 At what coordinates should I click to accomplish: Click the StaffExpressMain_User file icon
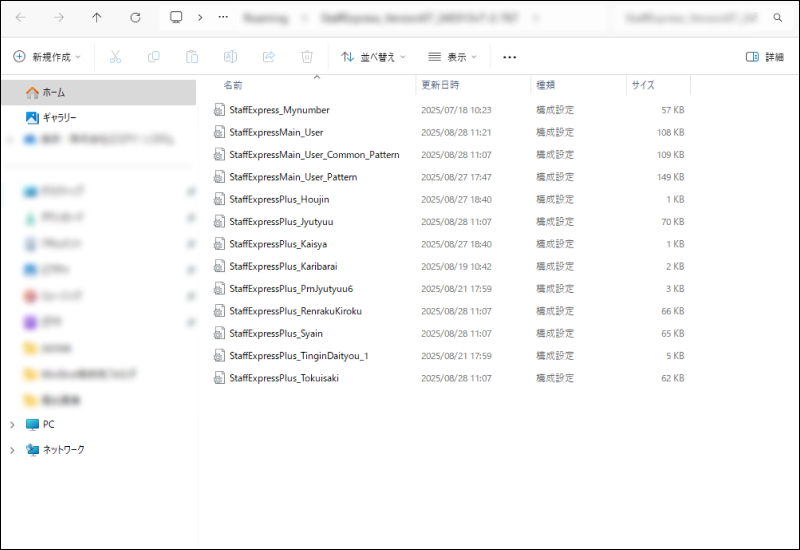pos(219,132)
